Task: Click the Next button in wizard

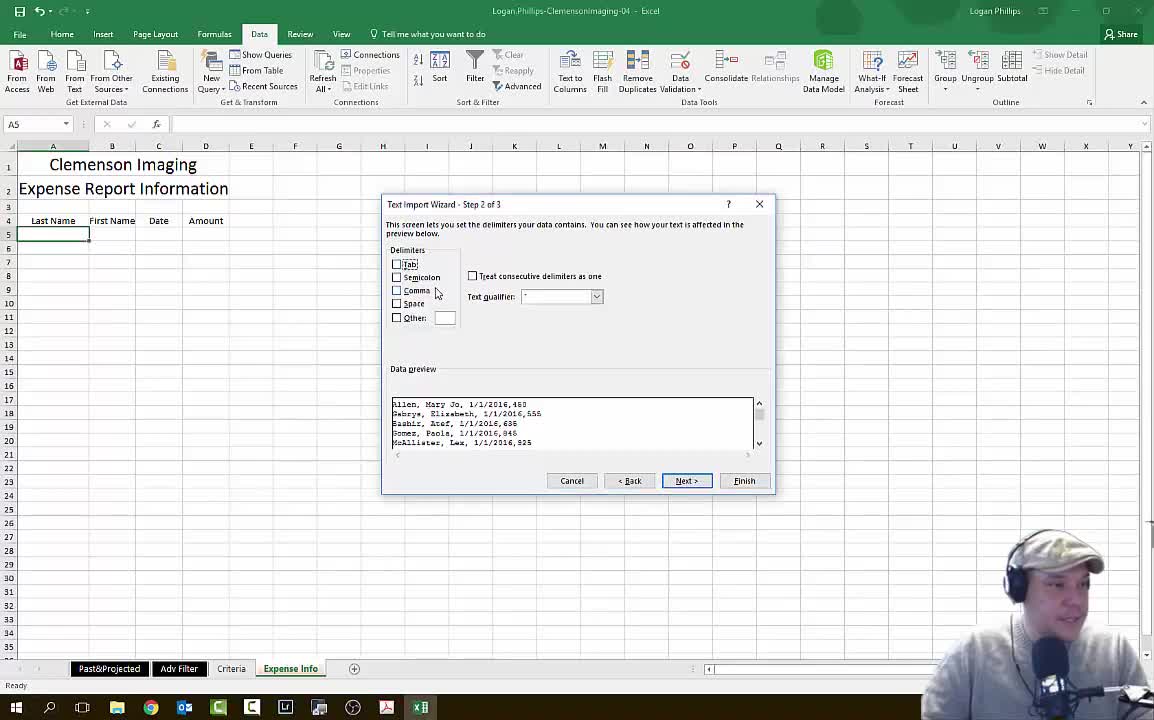Action: point(686,481)
